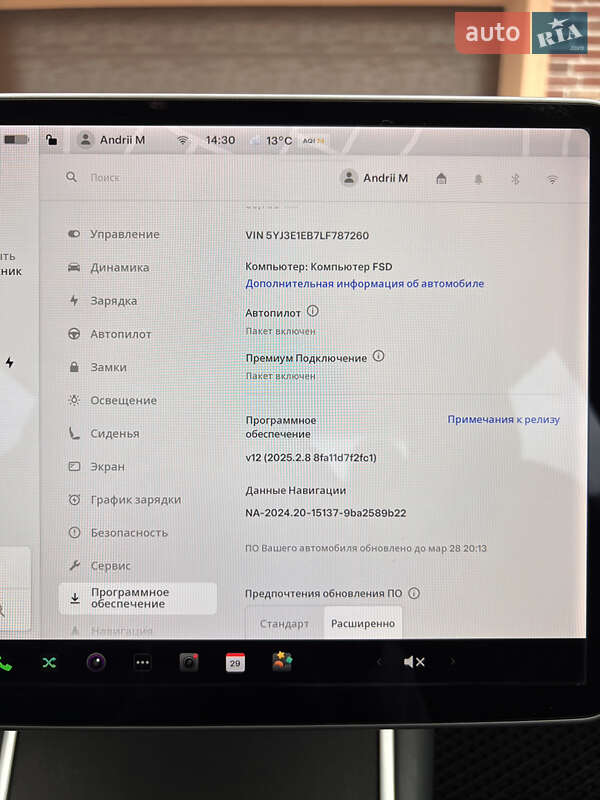Open the Автопилот settings menu
The width and height of the screenshot is (600, 800).
click(110, 334)
